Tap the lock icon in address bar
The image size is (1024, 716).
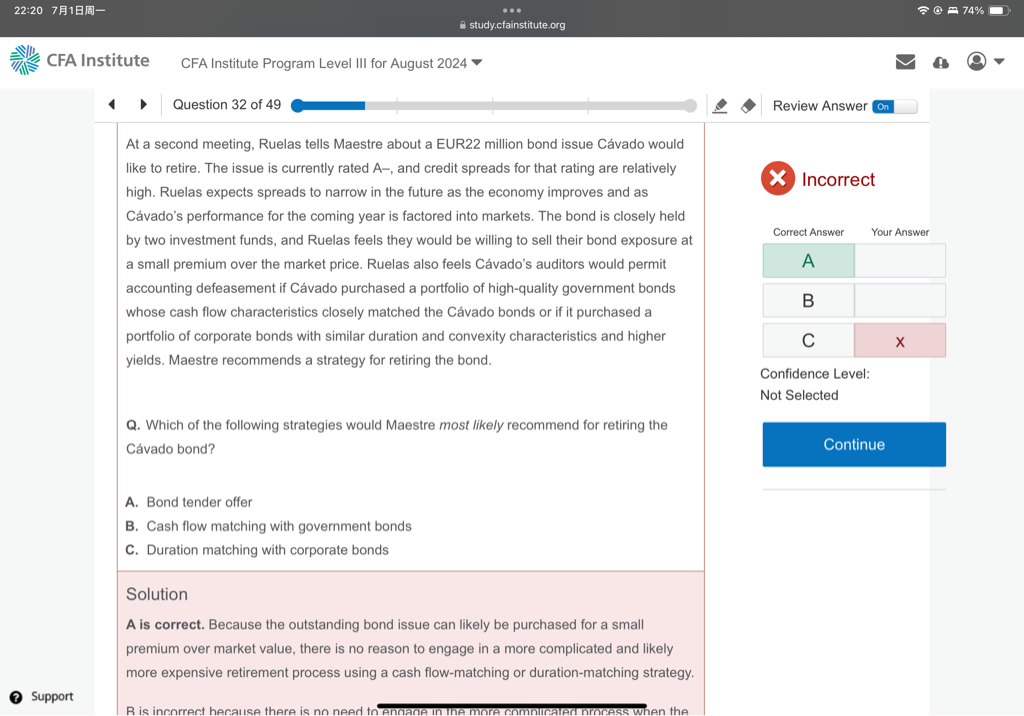point(462,25)
